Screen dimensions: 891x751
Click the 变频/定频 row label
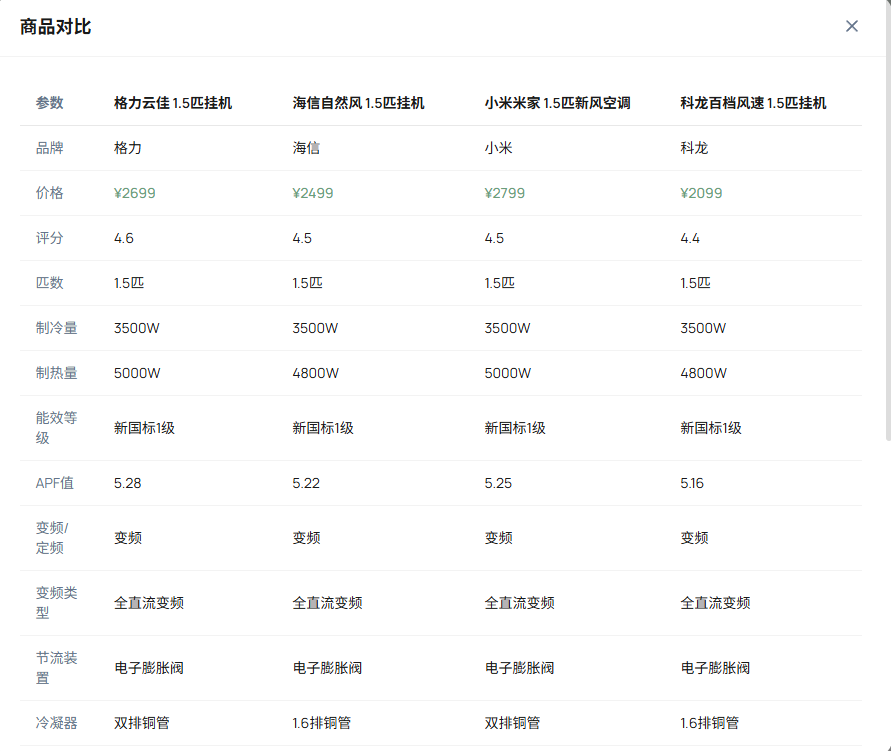52,538
